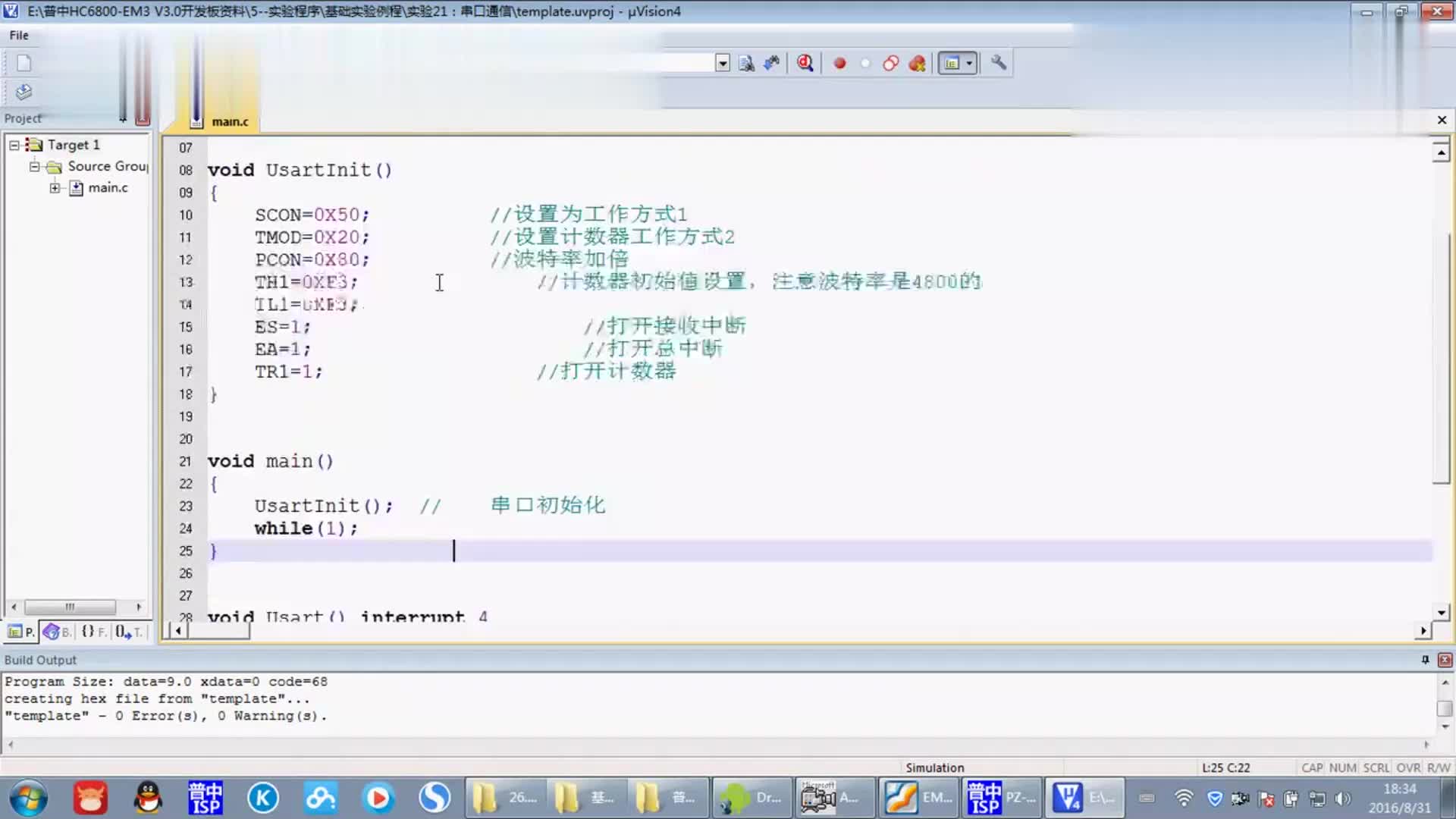Open Configuration wrench icon
This screenshot has height=819, width=1456.
point(999,63)
